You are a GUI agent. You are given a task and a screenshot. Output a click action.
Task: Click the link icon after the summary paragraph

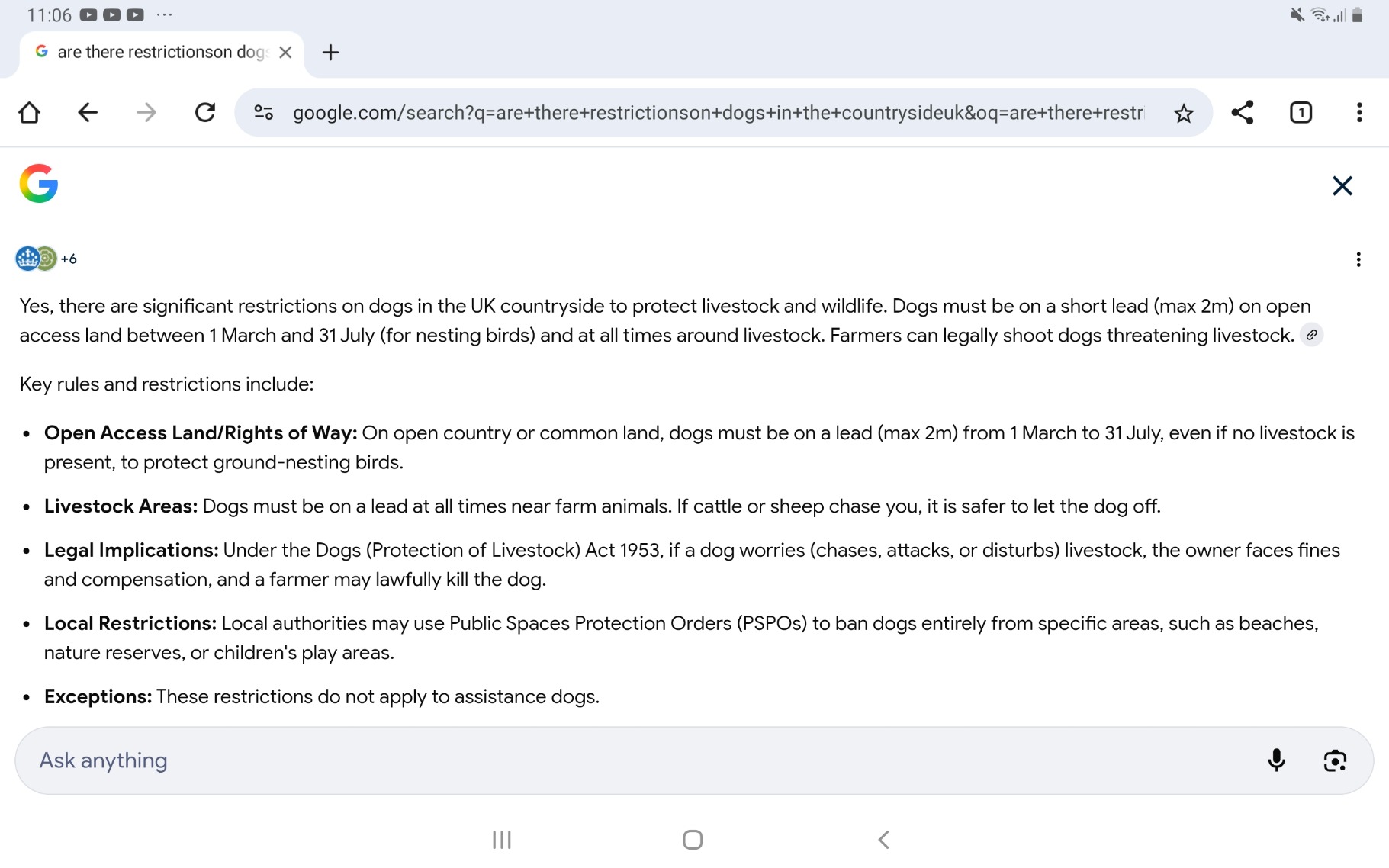[1311, 335]
